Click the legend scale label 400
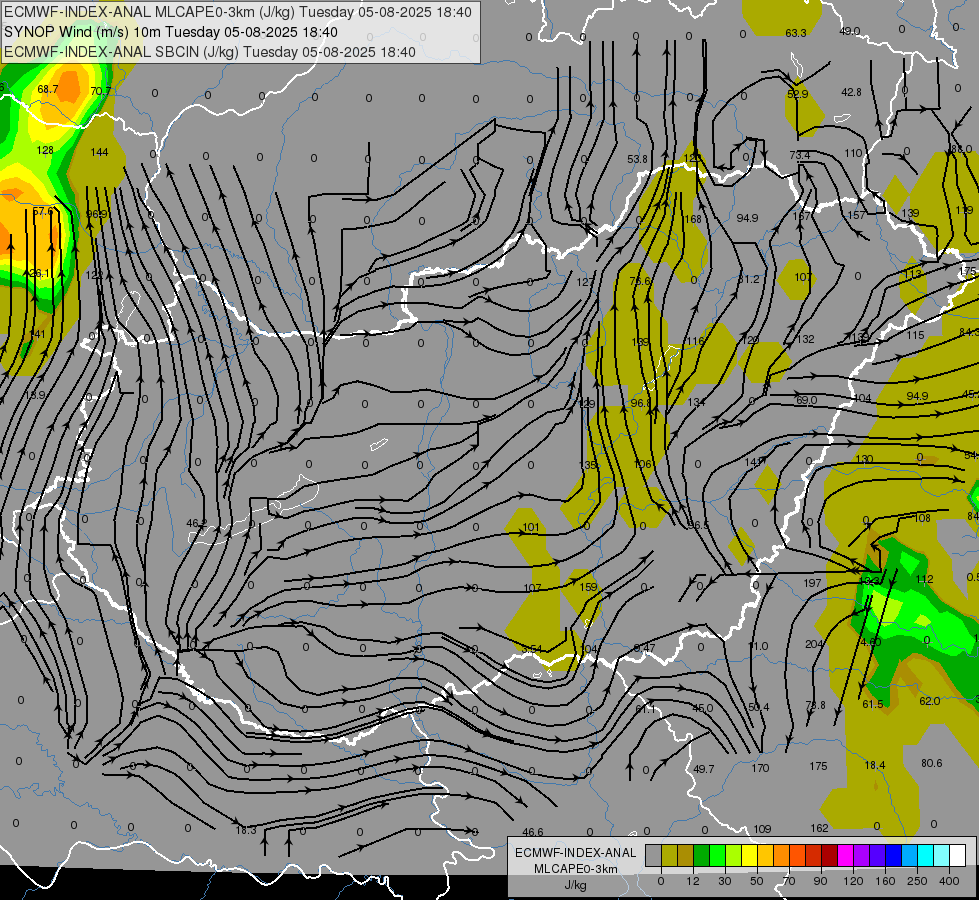 [x=949, y=881]
